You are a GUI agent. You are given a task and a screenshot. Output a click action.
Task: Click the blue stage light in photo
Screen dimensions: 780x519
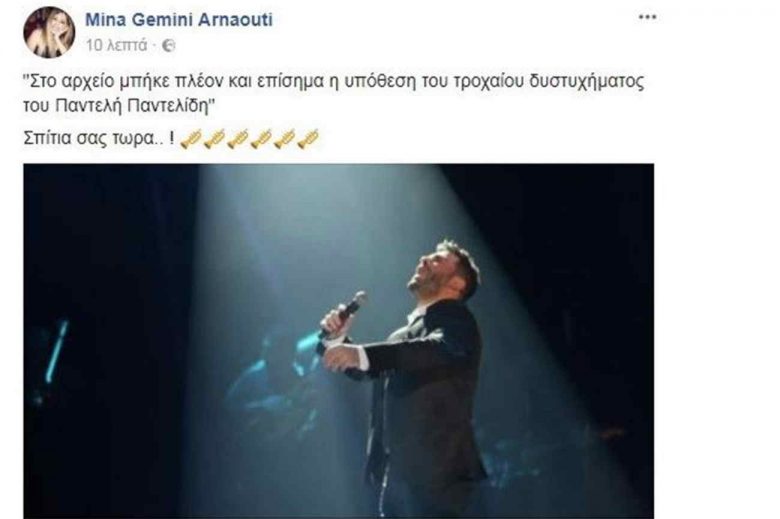click(x=57, y=351)
